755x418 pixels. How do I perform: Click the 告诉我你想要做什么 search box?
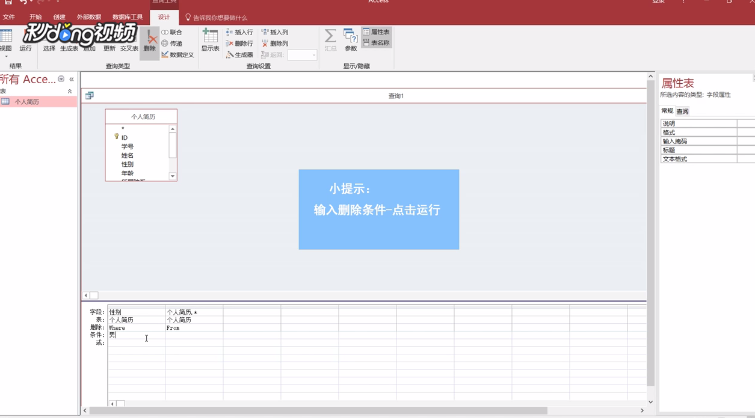point(220,18)
